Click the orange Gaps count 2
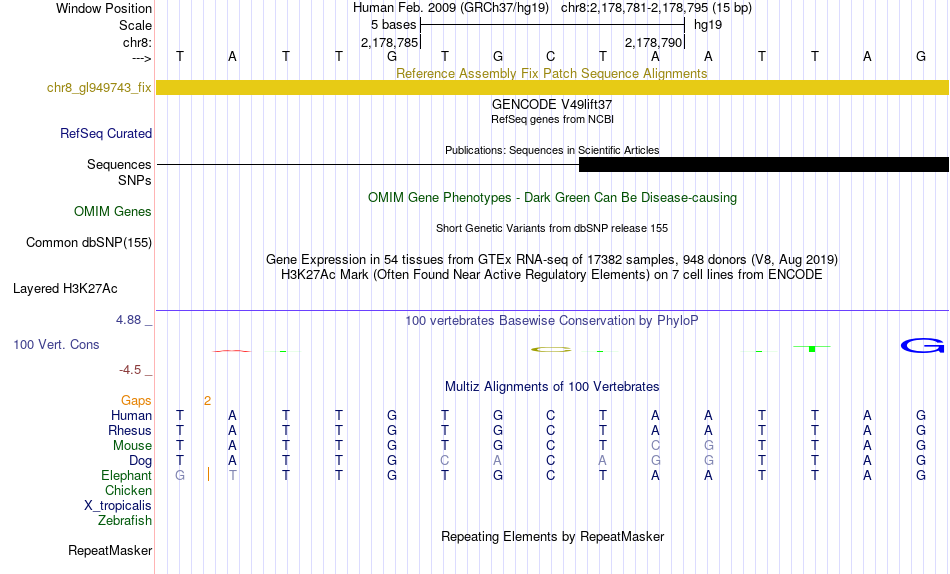 point(207,401)
